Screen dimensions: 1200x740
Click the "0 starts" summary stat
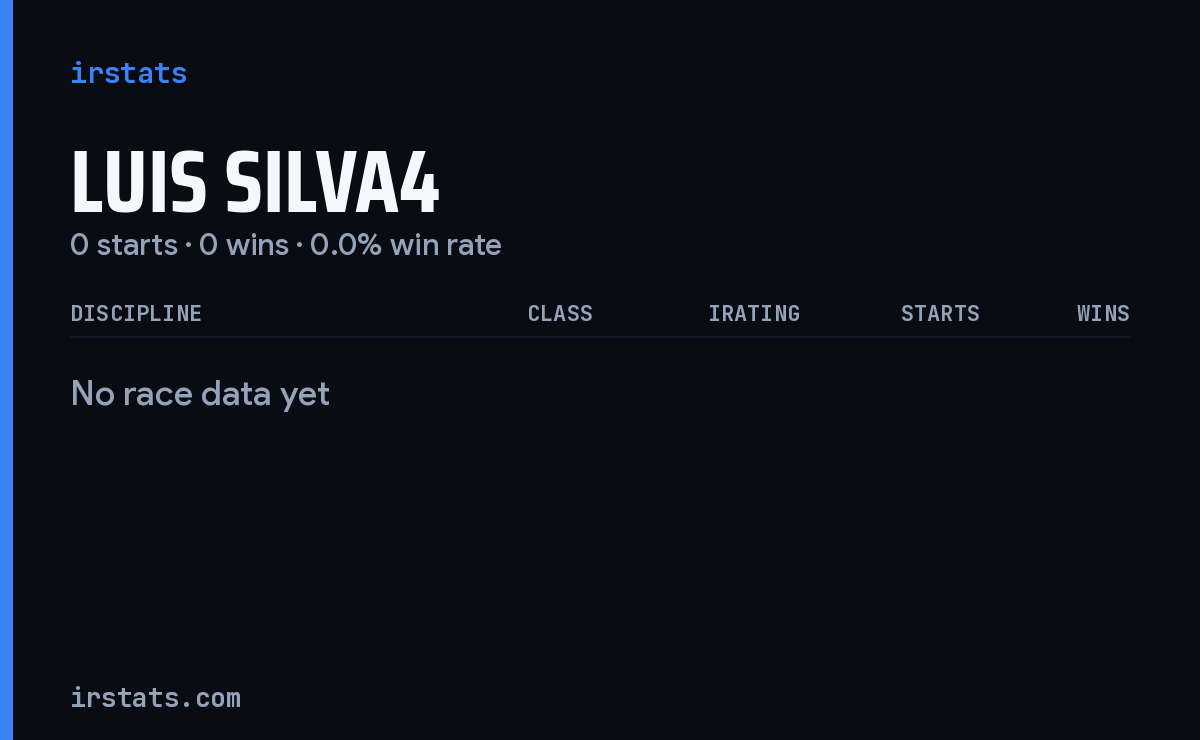tap(124, 245)
